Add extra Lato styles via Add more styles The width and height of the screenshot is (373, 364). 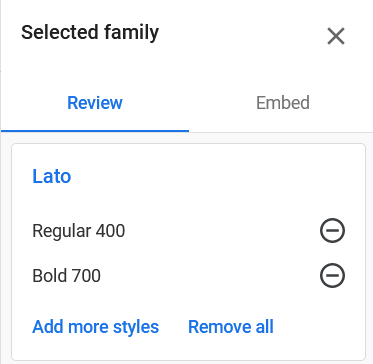(x=95, y=327)
